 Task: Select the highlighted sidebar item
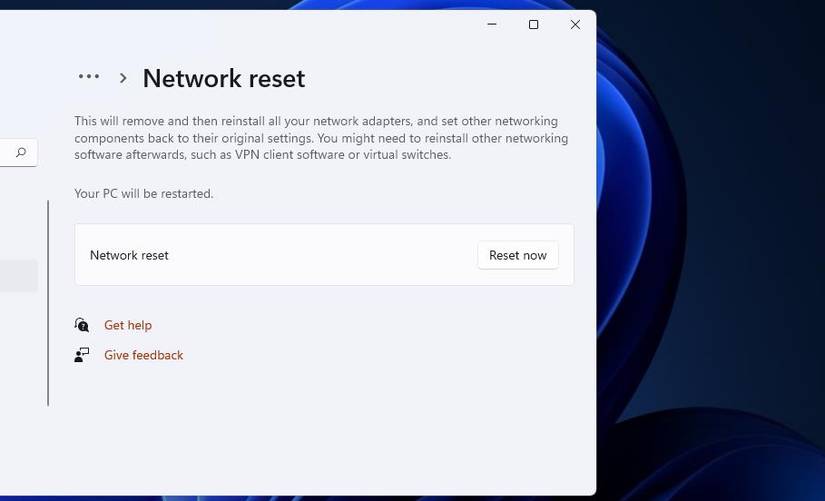coord(18,276)
